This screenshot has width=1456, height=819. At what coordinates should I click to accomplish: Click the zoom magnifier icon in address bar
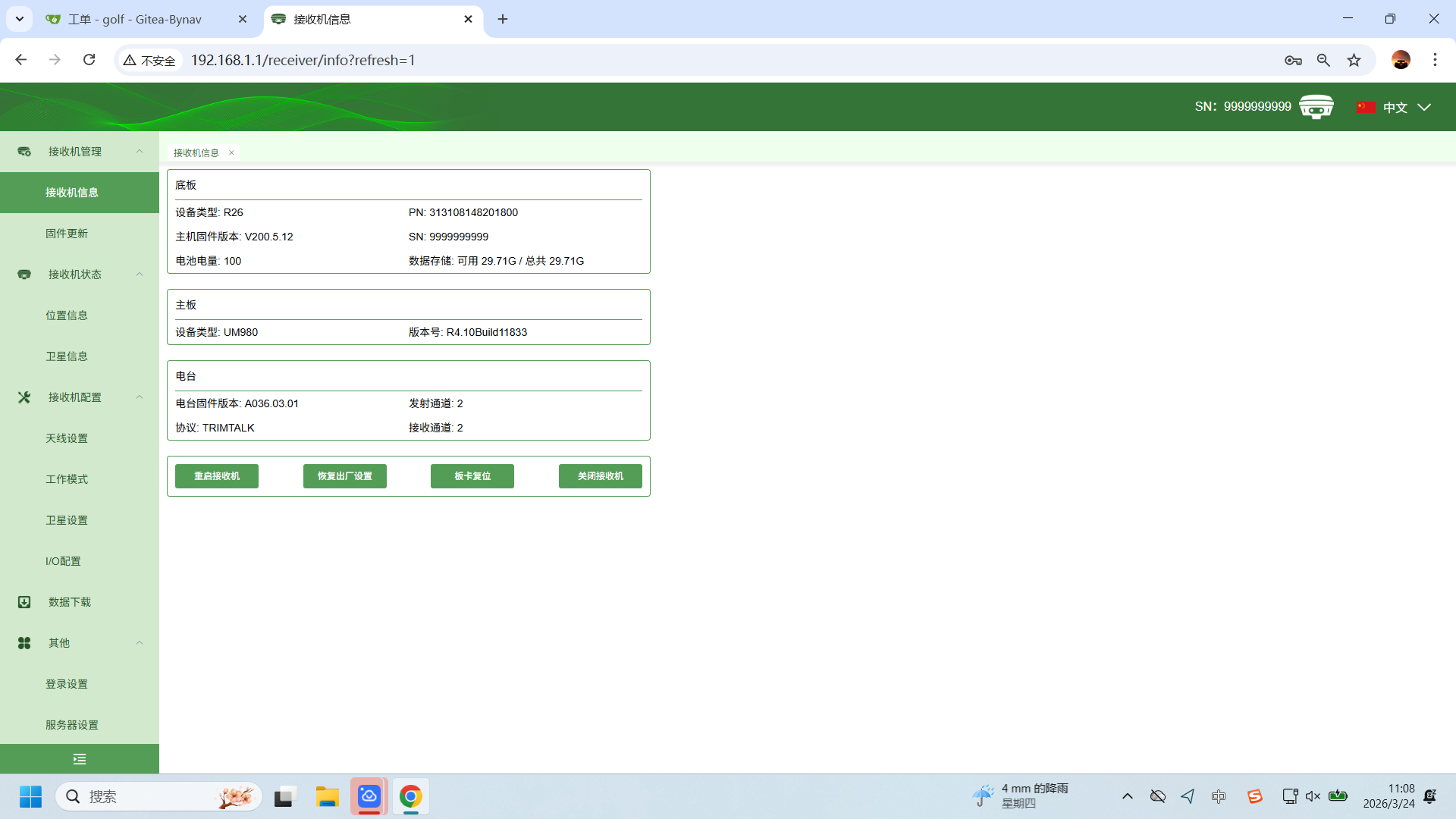pyautogui.click(x=1323, y=60)
